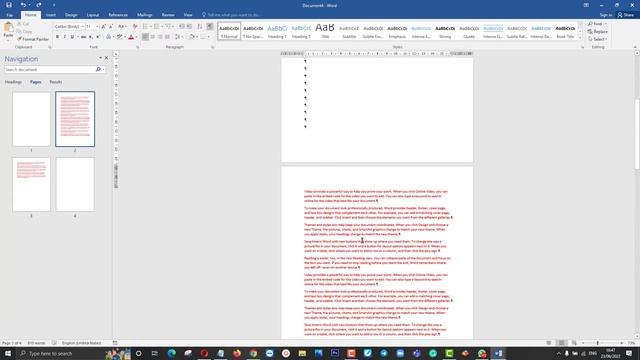Click the Paste clipboard icon
Image resolution: width=640 pixels, height=360 pixels.
coord(8,28)
